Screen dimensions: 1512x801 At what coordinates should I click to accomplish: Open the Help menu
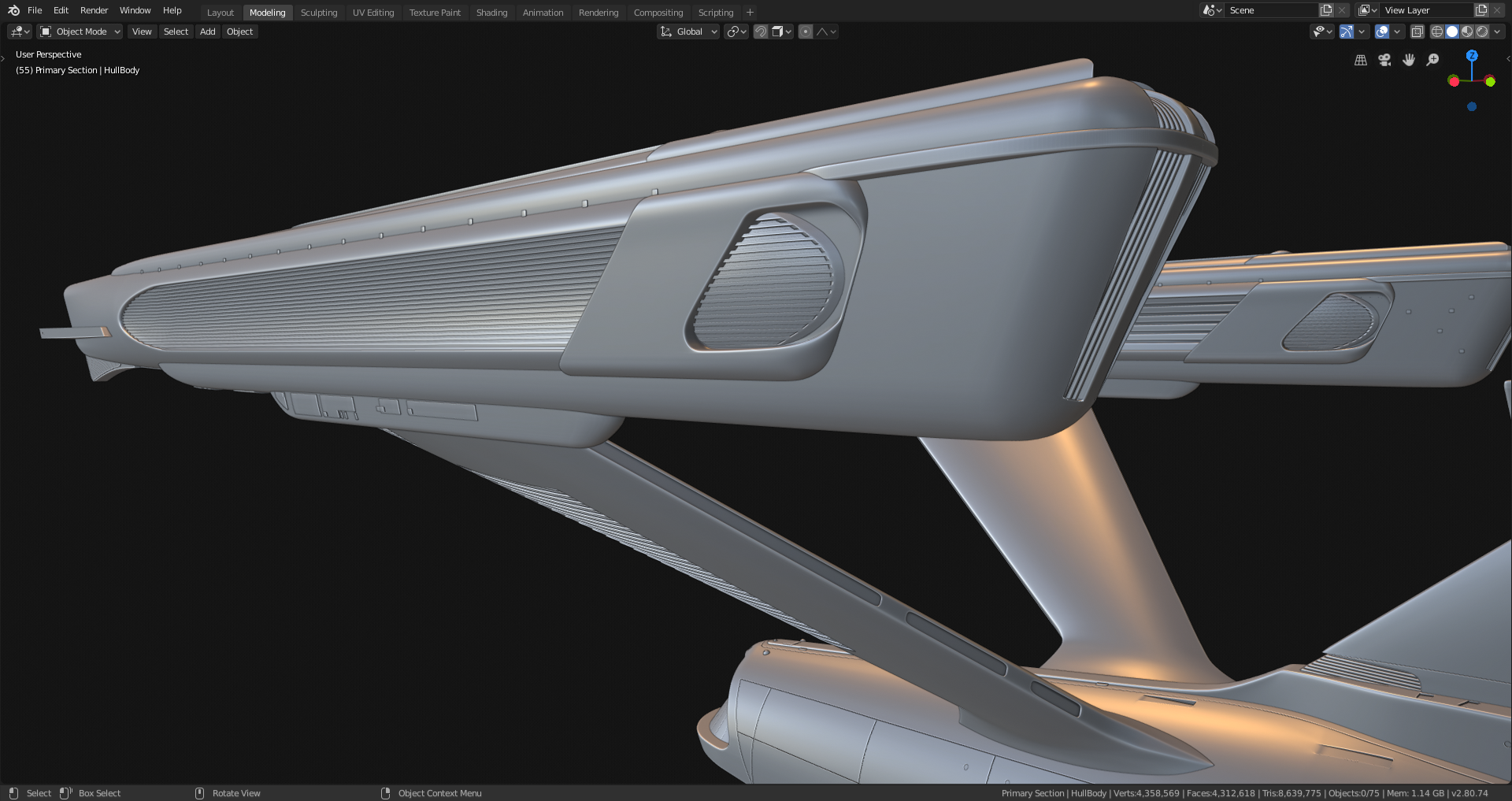(172, 10)
